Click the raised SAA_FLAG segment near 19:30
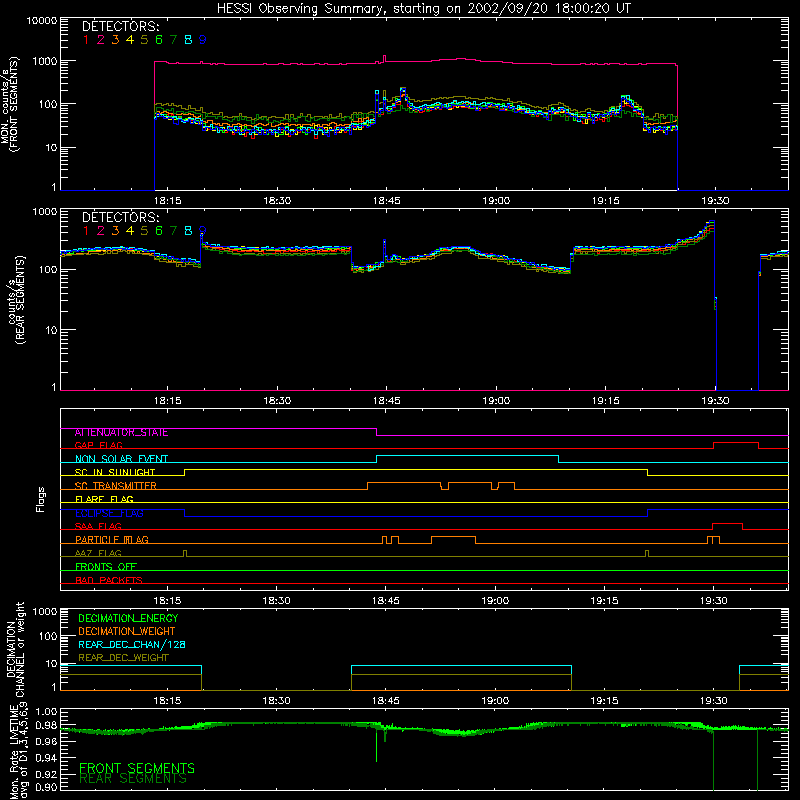This screenshot has width=800, height=800. pos(728,524)
